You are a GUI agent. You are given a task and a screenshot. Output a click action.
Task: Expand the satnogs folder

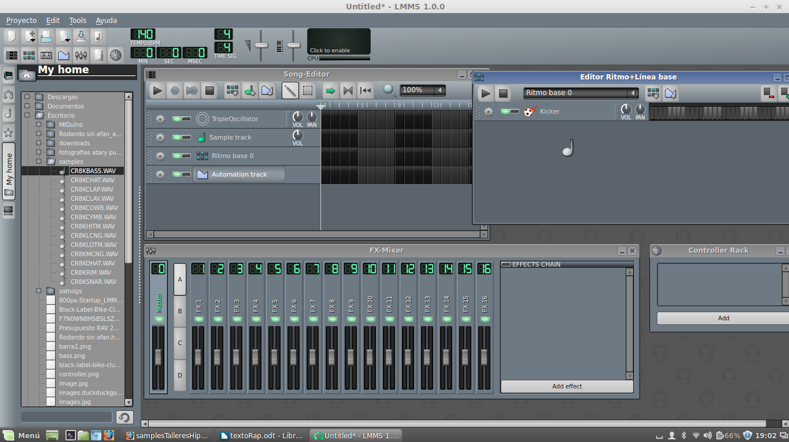tap(39, 291)
